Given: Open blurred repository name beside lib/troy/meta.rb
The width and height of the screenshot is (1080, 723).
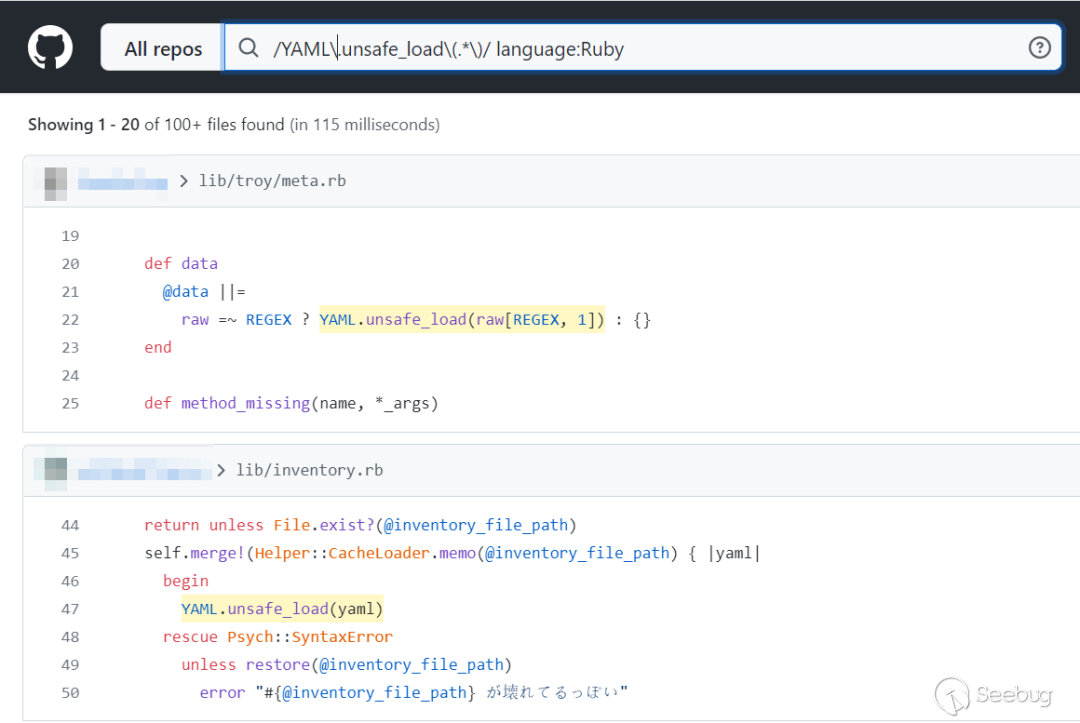Looking at the screenshot, I should point(122,181).
